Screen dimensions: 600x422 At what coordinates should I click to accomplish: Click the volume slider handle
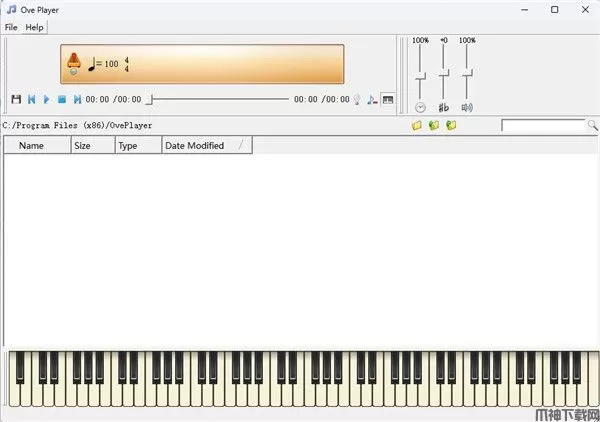[x=467, y=73]
